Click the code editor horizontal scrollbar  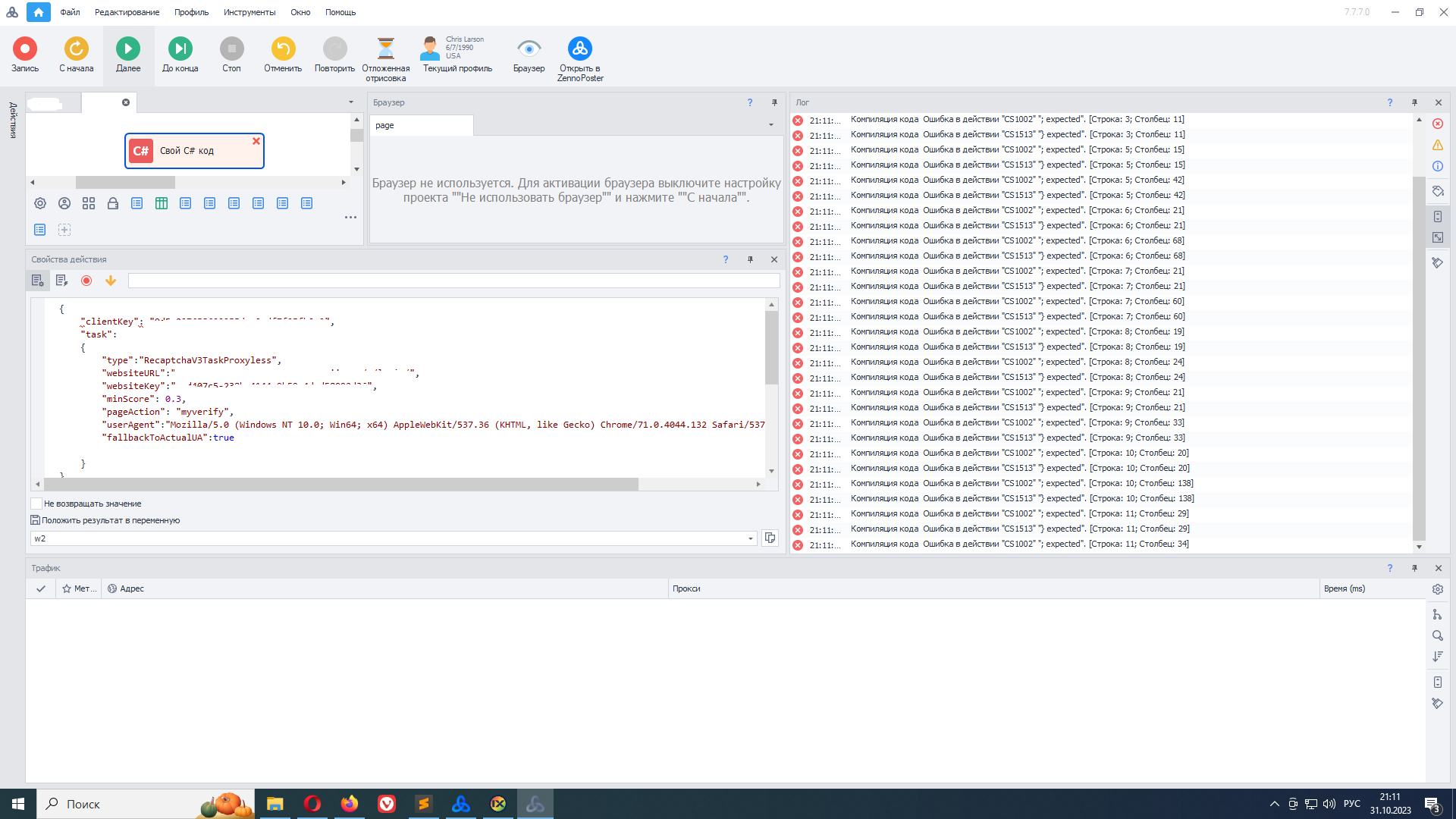pyautogui.click(x=341, y=484)
